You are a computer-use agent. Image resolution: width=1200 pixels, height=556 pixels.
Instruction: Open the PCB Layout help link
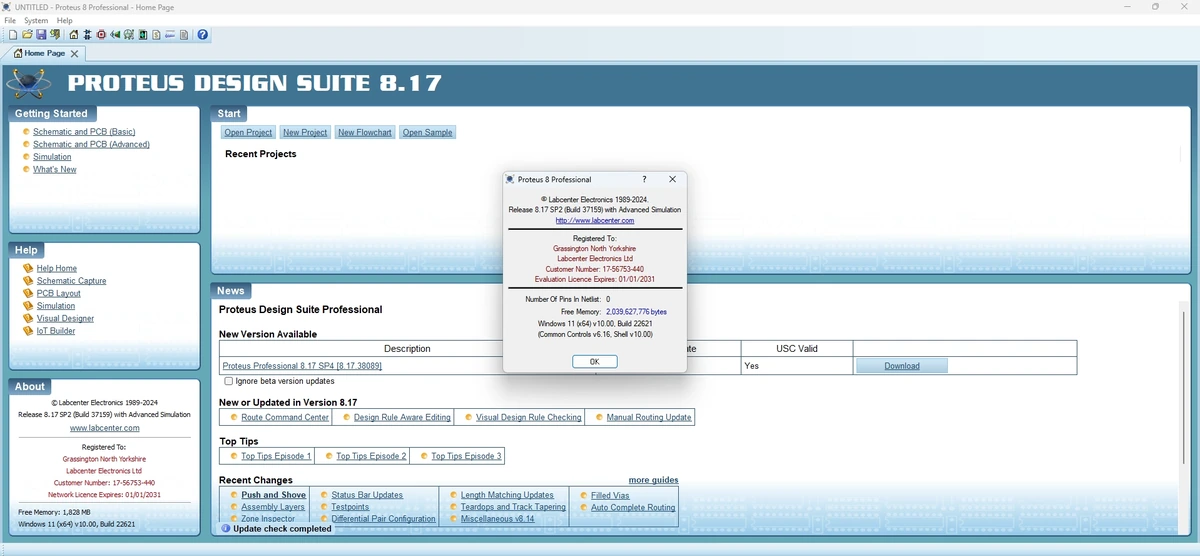[59, 293]
